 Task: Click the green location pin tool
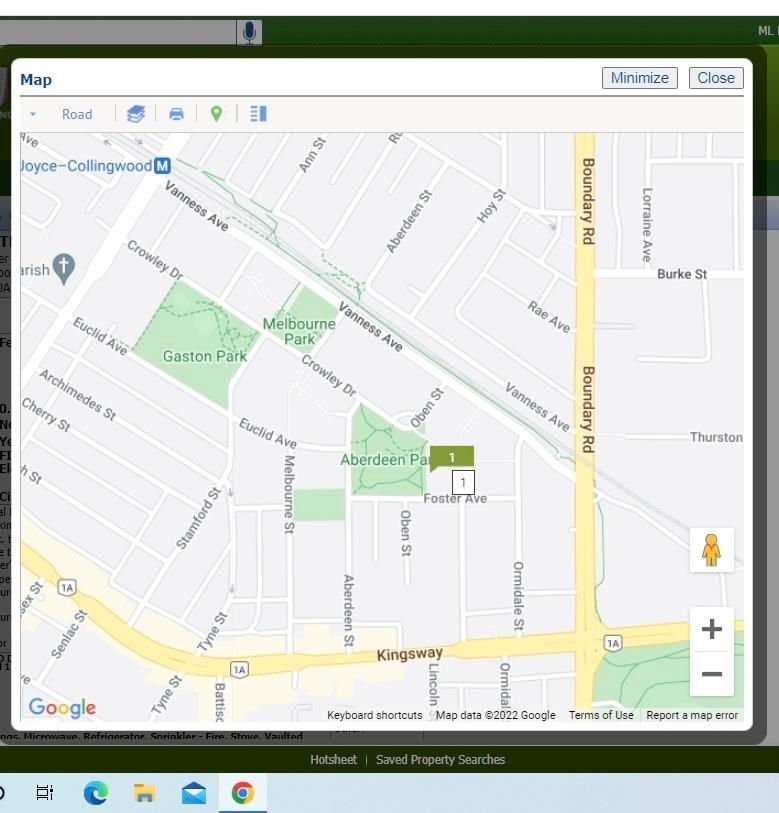point(216,114)
